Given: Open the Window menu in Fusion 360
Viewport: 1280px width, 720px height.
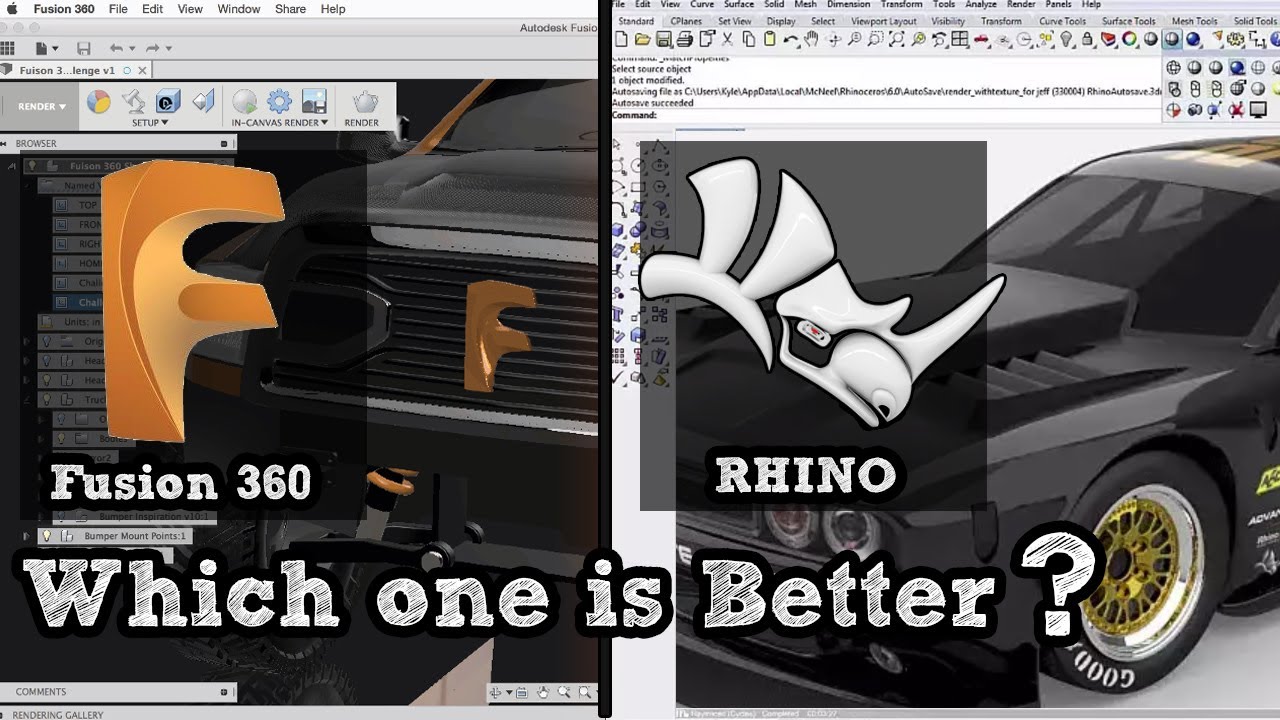Looking at the screenshot, I should (x=239, y=9).
